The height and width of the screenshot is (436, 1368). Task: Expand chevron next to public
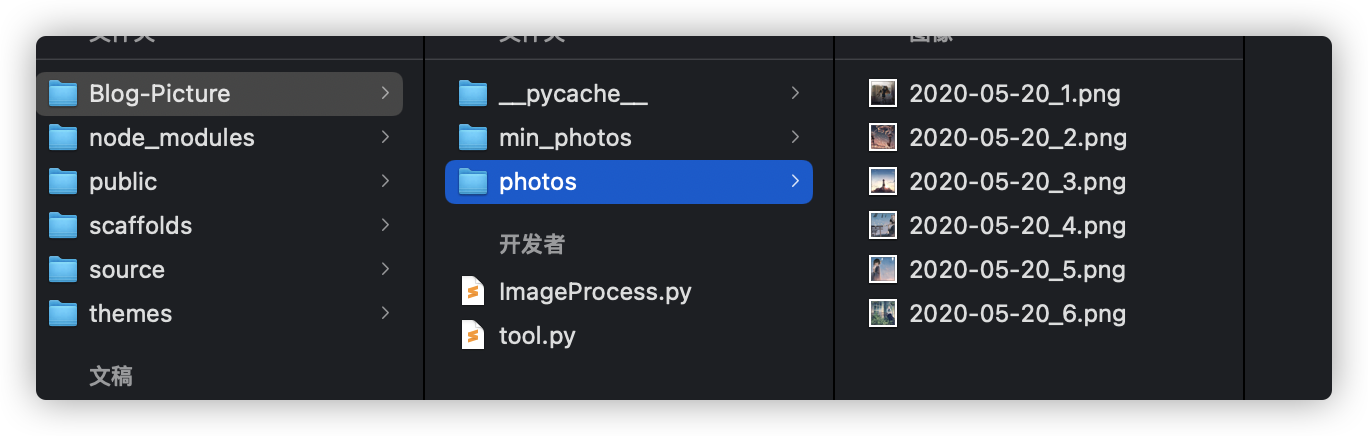point(385,181)
